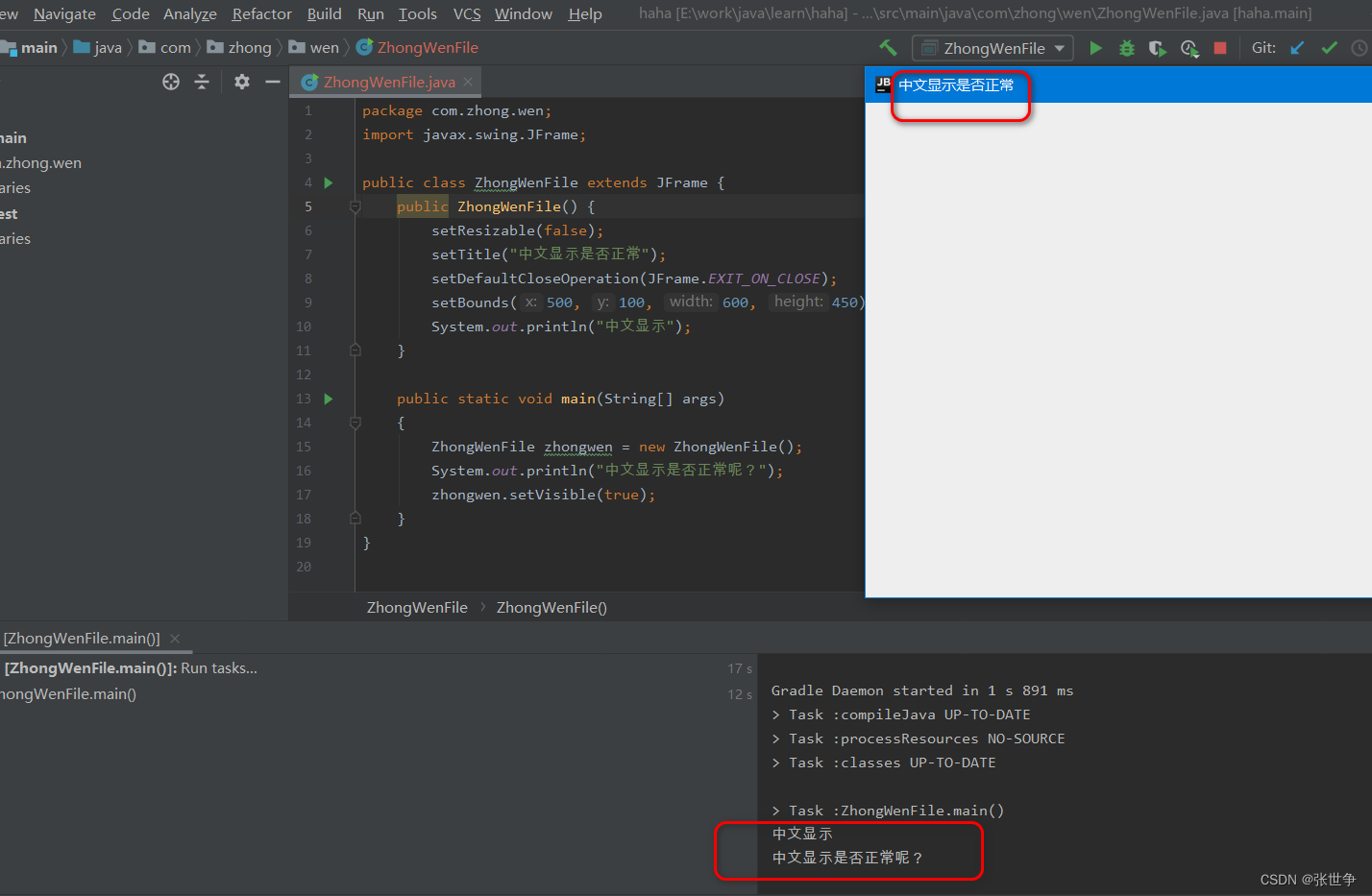Open the ZhongWenFile run configuration dropdown
Image resolution: width=1372 pixels, height=896 pixels.
tap(992, 47)
